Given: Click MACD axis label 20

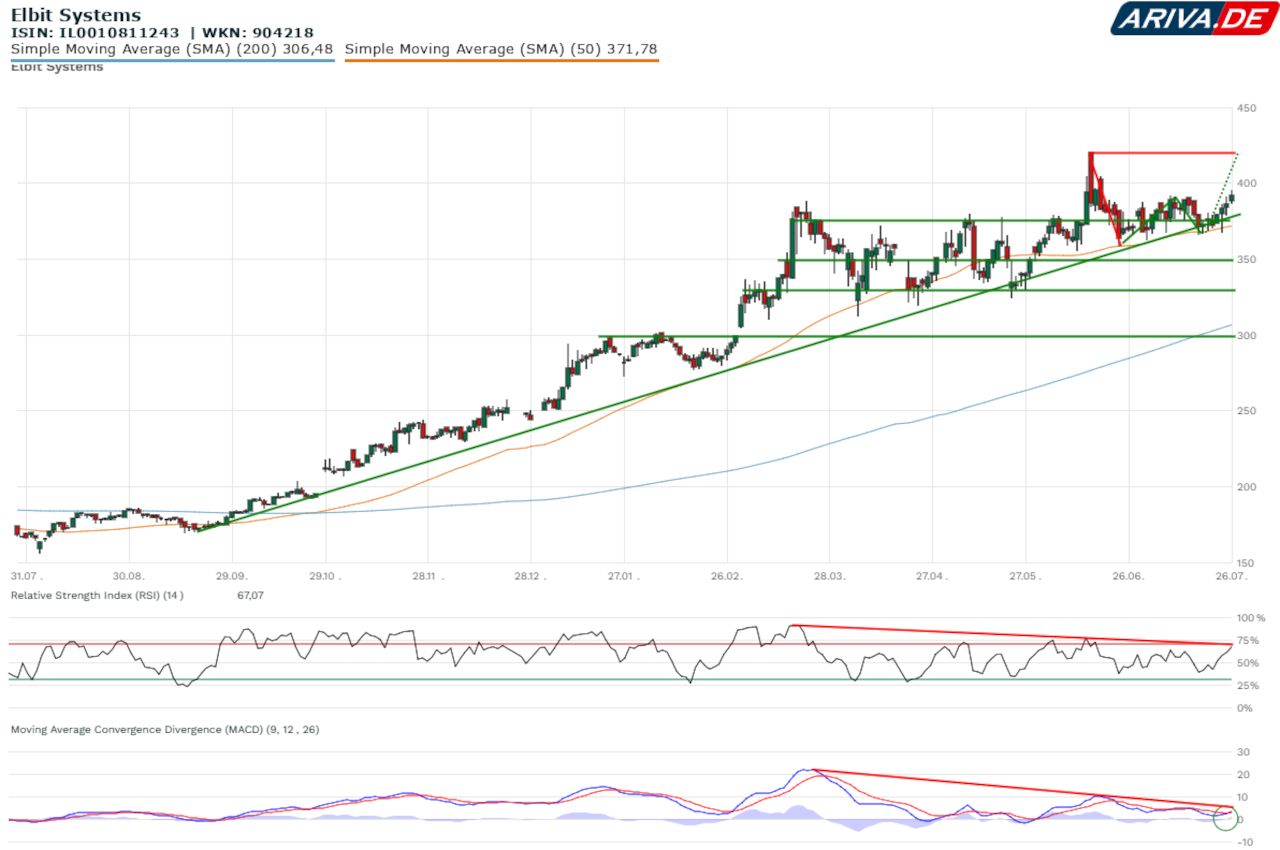Looking at the screenshot, I should [x=1245, y=775].
